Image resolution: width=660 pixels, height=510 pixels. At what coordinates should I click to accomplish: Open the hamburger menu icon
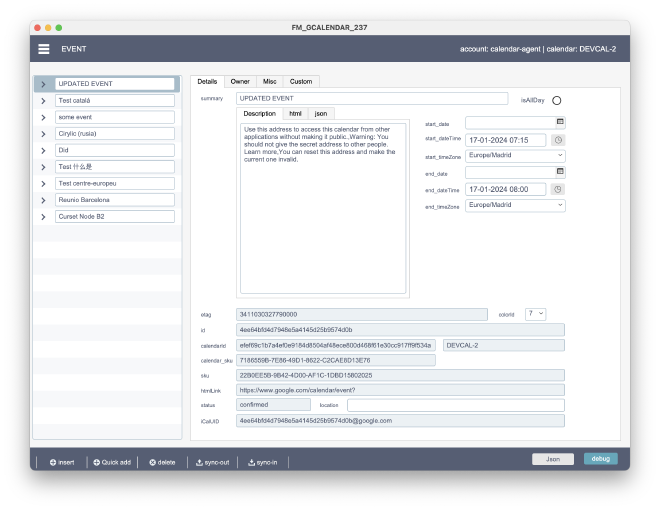44,49
